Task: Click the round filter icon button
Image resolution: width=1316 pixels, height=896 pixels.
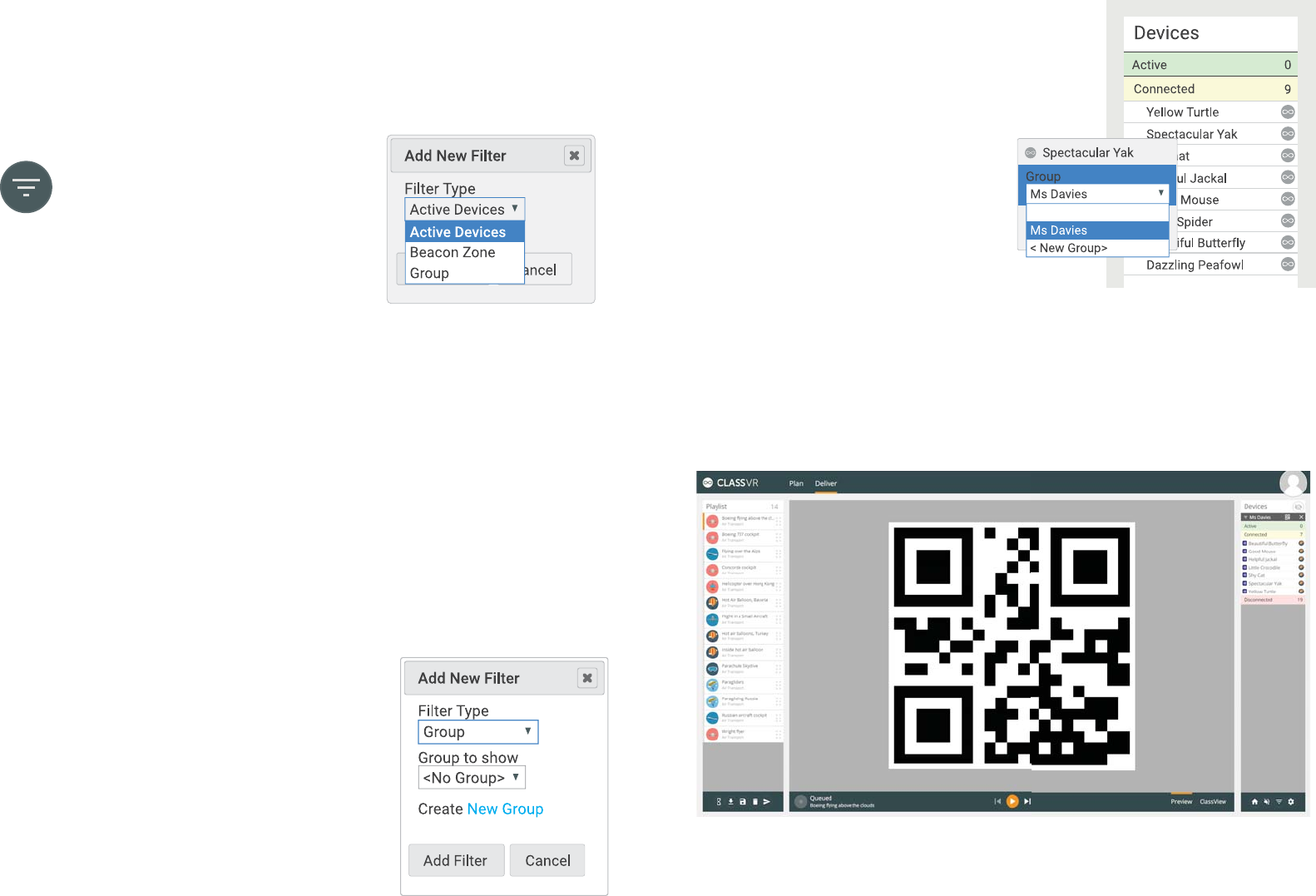Action: click(x=26, y=187)
